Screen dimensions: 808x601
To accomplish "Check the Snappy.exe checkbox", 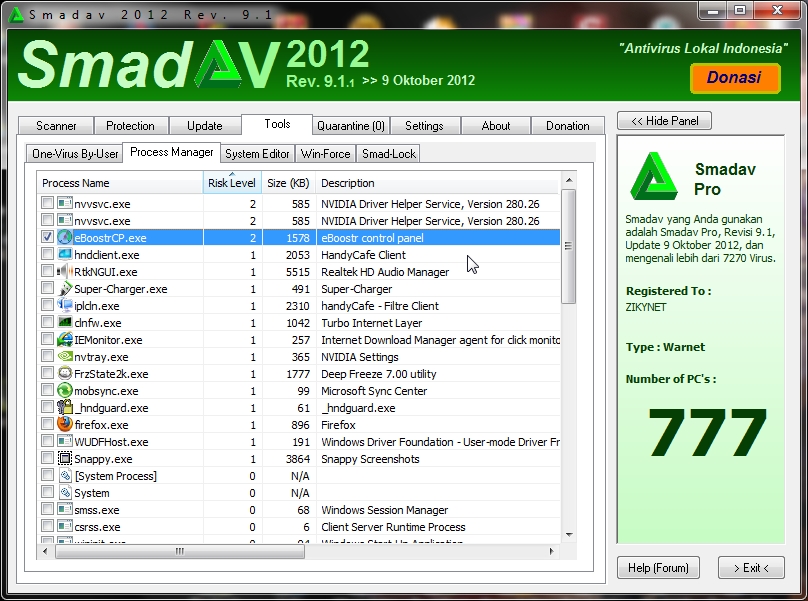I will pos(47,458).
